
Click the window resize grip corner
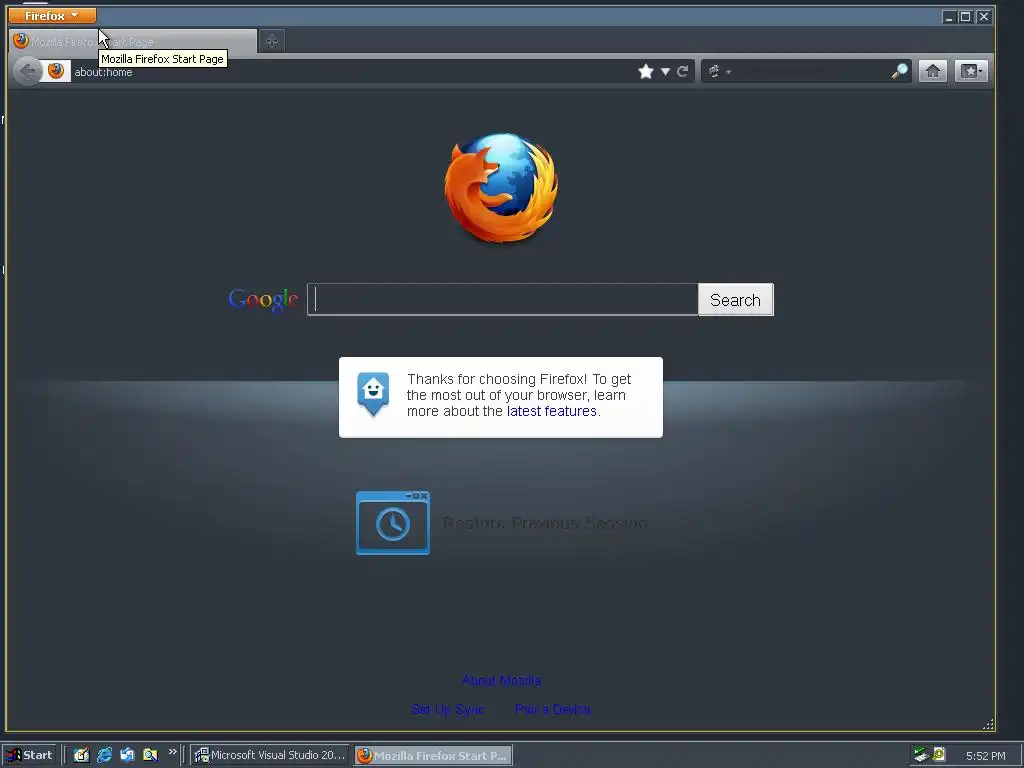click(x=989, y=724)
